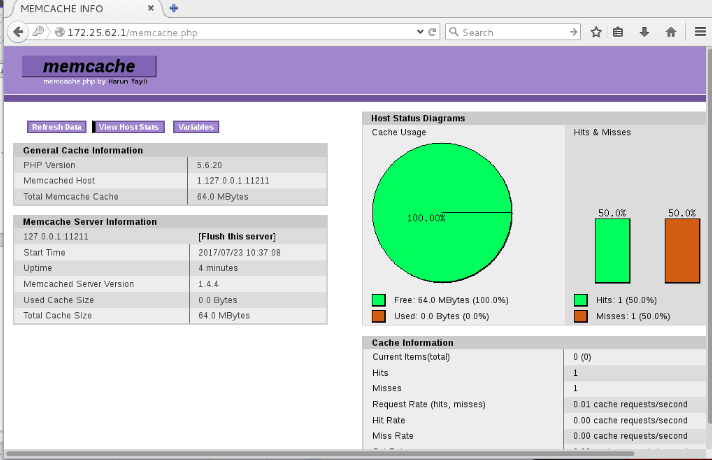Click the Start Time value 2017/07/23 10:37:08
Image resolution: width=712 pixels, height=460 pixels.
239,252
